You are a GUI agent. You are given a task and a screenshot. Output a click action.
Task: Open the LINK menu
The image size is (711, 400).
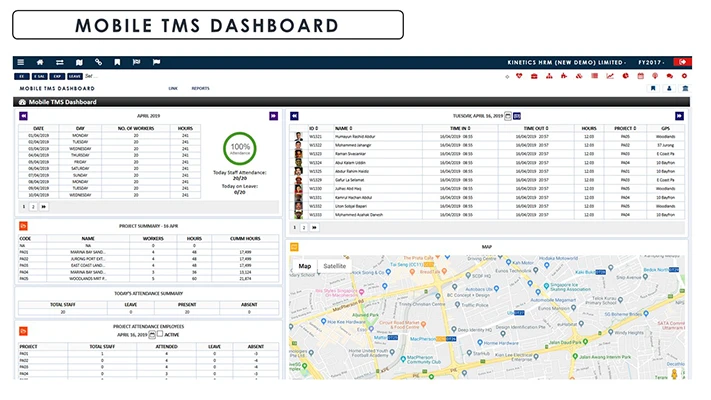pyautogui.click(x=173, y=88)
